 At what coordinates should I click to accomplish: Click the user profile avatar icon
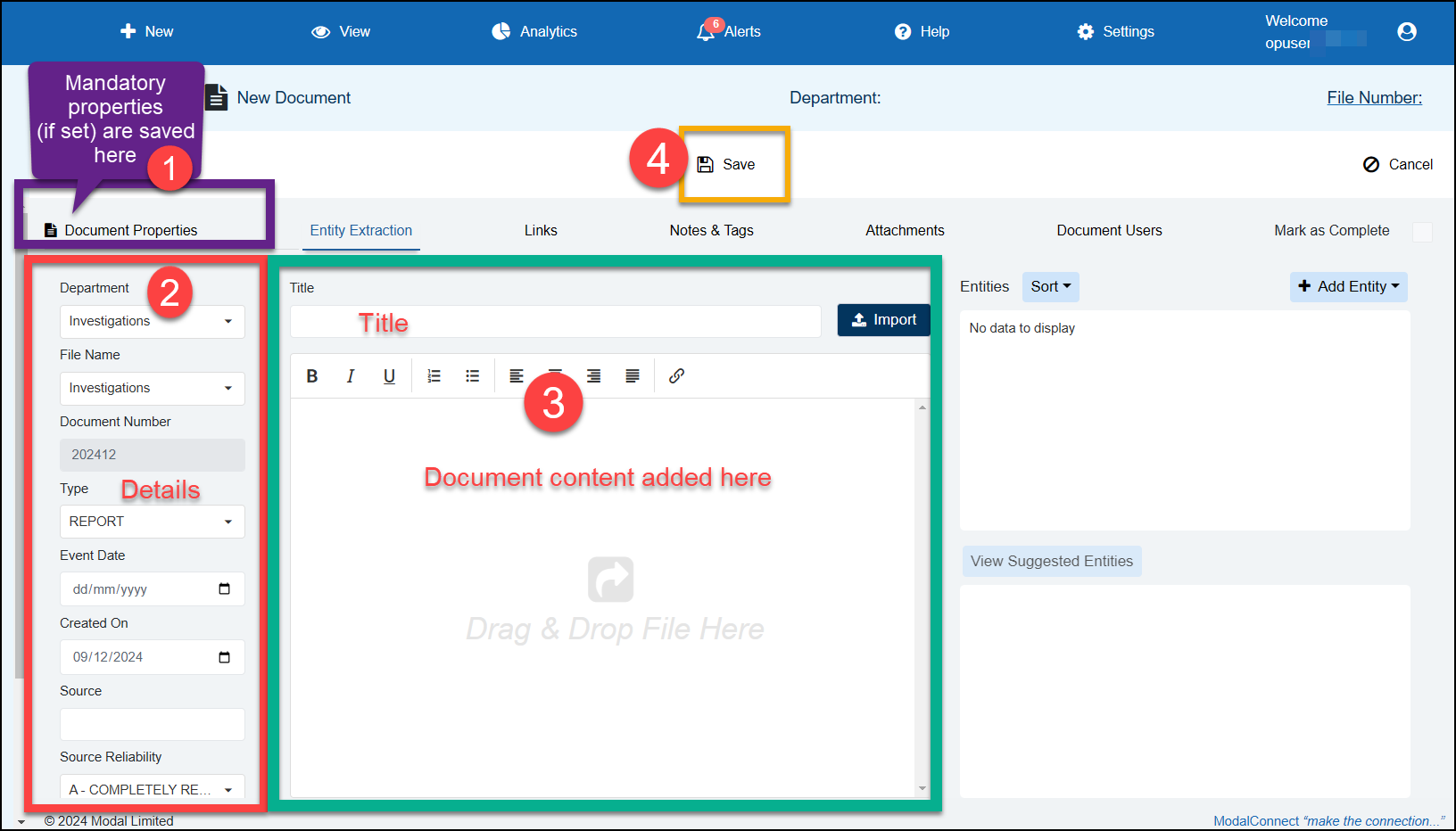pos(1407,32)
